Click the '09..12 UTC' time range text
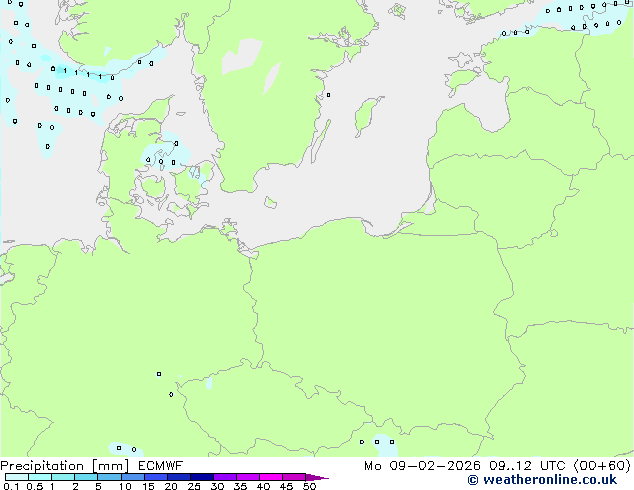This screenshot has width=634, height=490. 527,466
